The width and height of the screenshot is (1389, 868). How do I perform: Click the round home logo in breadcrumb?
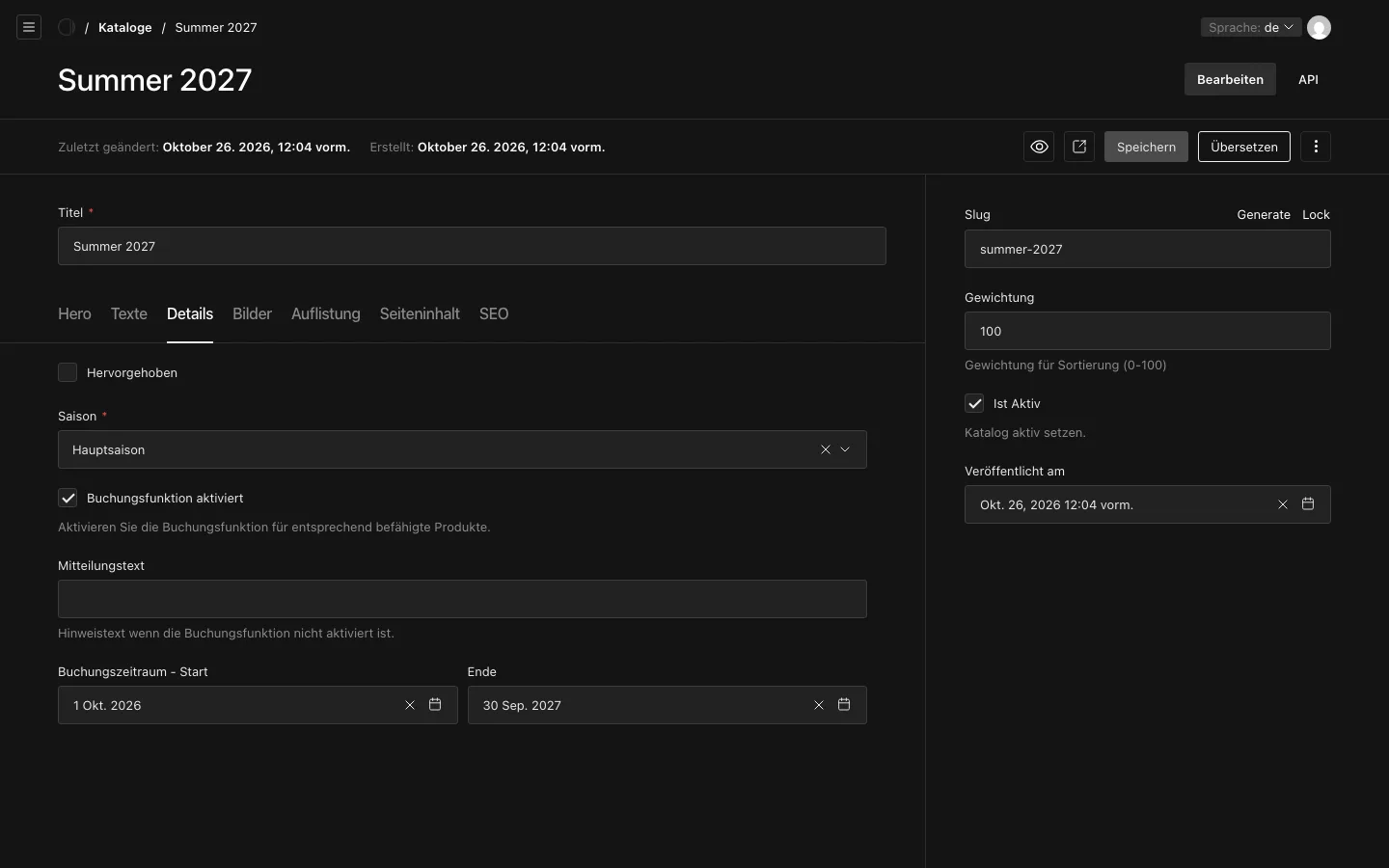click(x=67, y=27)
